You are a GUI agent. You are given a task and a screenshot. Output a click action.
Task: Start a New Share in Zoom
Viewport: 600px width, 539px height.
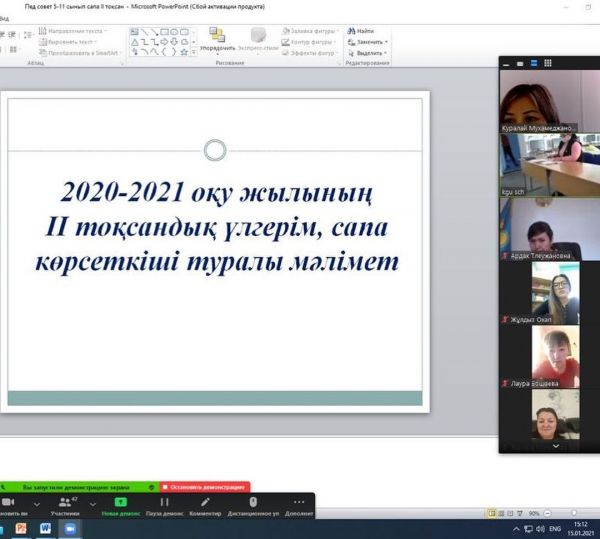[x=119, y=505]
